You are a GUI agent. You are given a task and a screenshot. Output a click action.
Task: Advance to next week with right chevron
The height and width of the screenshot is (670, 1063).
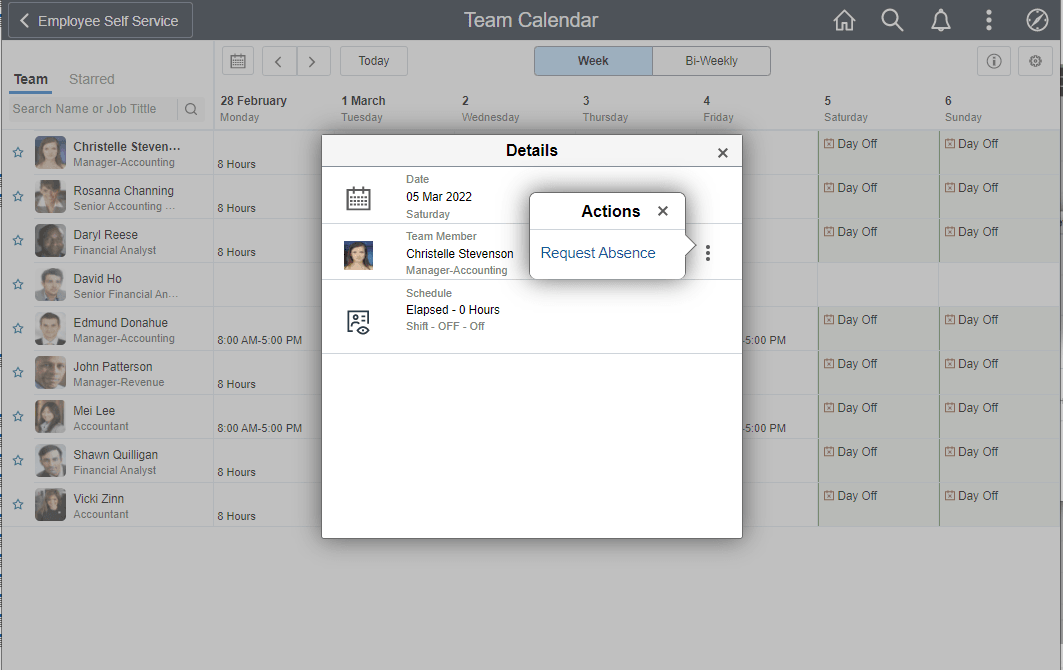tap(313, 60)
